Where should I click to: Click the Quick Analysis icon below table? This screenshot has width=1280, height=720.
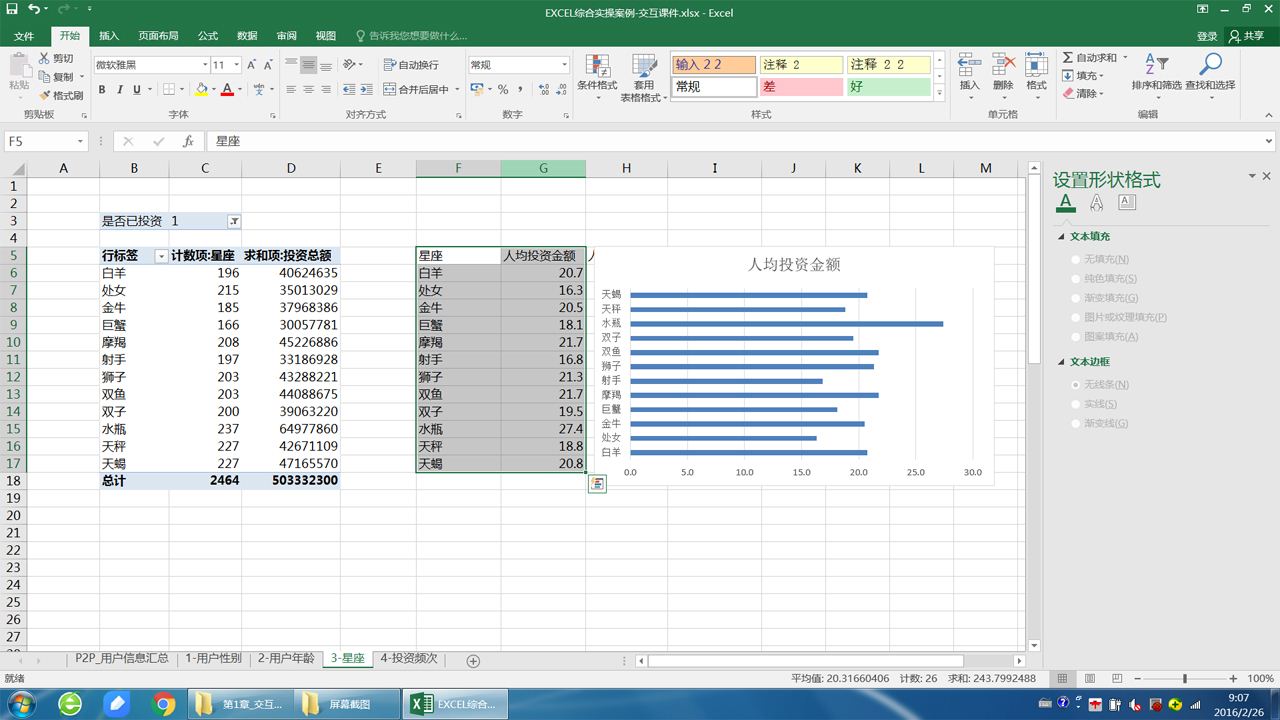click(x=596, y=484)
